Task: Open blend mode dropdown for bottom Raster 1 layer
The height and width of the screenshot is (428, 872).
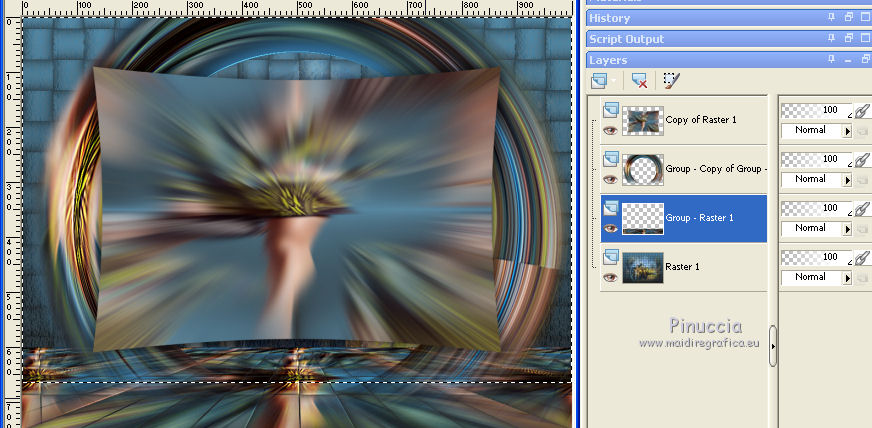Action: [848, 278]
